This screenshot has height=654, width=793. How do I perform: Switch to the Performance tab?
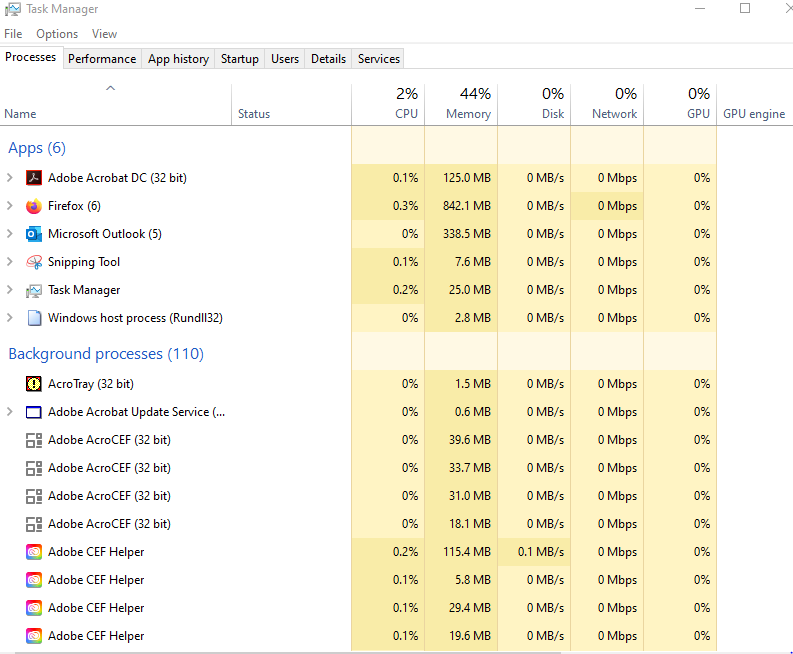(x=102, y=59)
